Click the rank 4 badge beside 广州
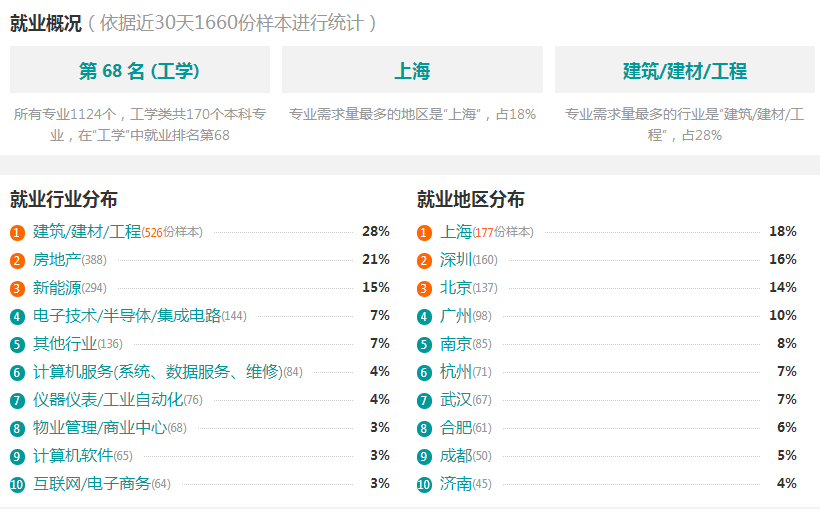This screenshot has height=509, width=820. (424, 316)
